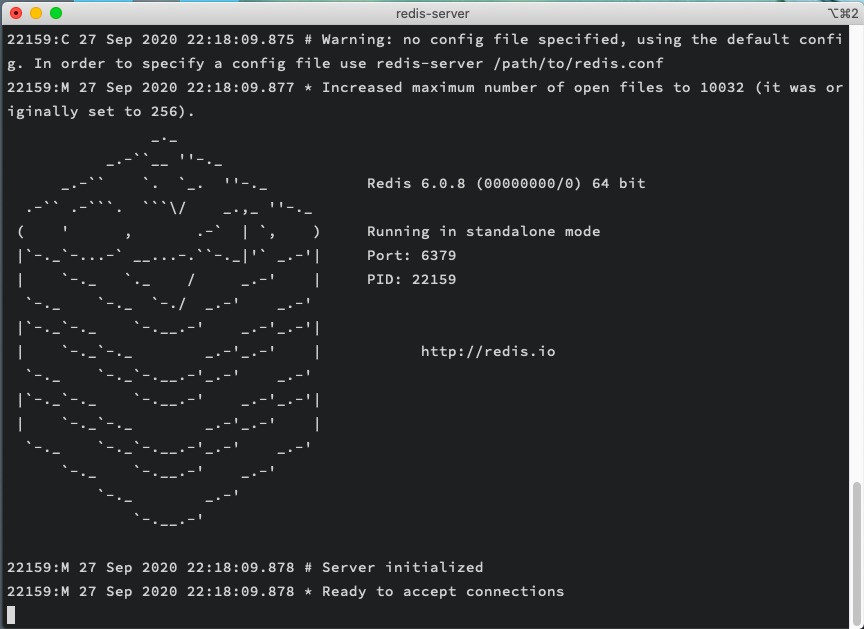The height and width of the screenshot is (629, 864).
Task: Click the 'iginally set to 256).' line
Action: tap(101, 111)
